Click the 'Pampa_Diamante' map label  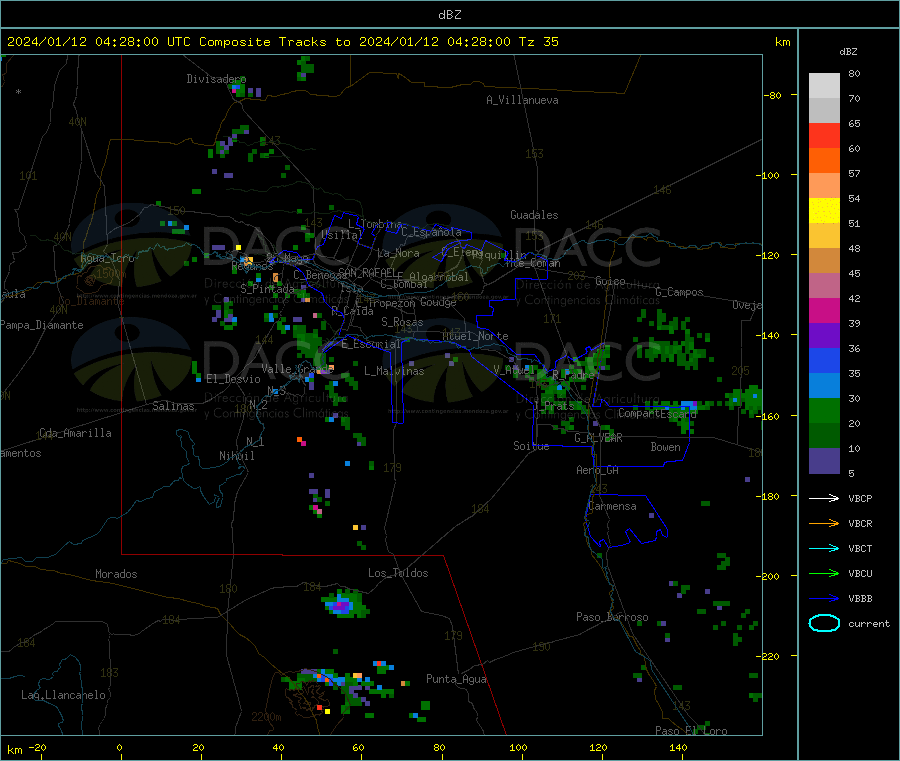click(42, 325)
